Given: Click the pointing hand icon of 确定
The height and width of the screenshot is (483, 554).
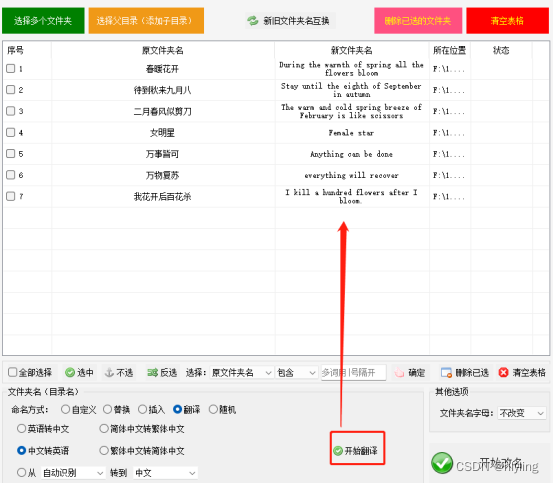Looking at the screenshot, I should (399, 372).
